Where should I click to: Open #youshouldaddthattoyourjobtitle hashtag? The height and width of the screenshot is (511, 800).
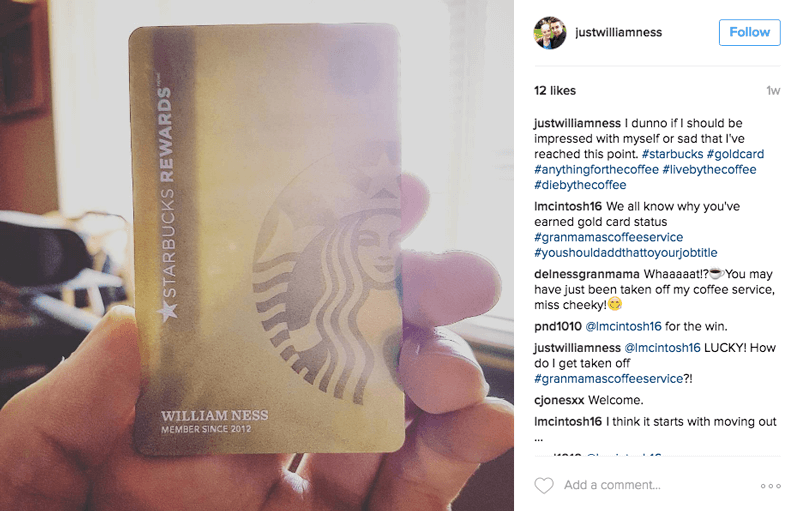click(626, 252)
